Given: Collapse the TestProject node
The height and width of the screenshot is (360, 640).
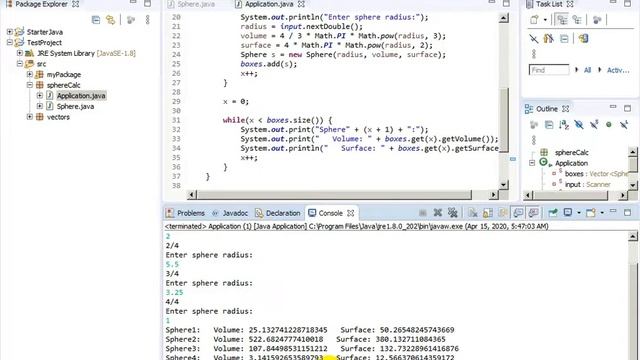Looking at the screenshot, I should 10,42.
